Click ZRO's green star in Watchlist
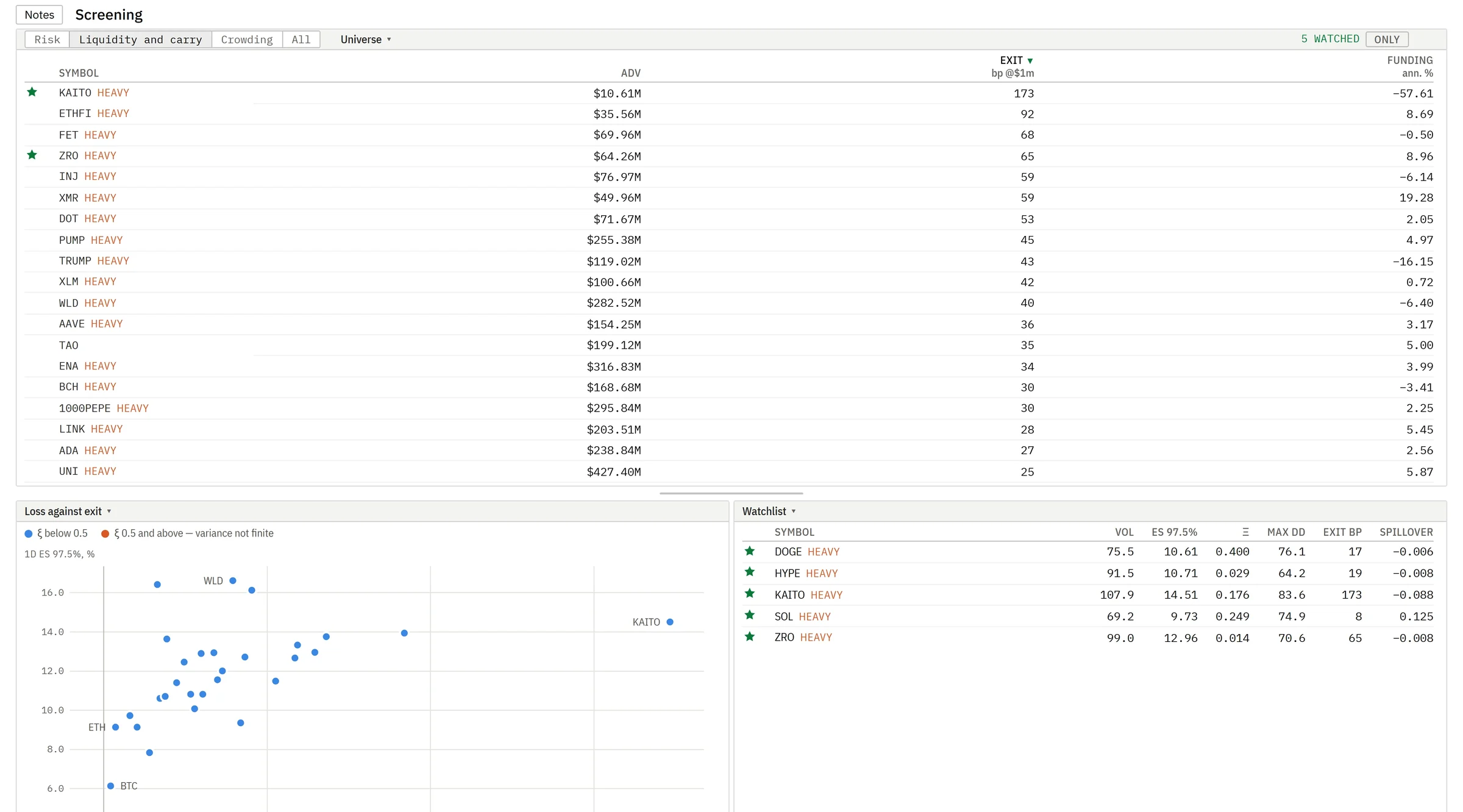 click(x=750, y=637)
